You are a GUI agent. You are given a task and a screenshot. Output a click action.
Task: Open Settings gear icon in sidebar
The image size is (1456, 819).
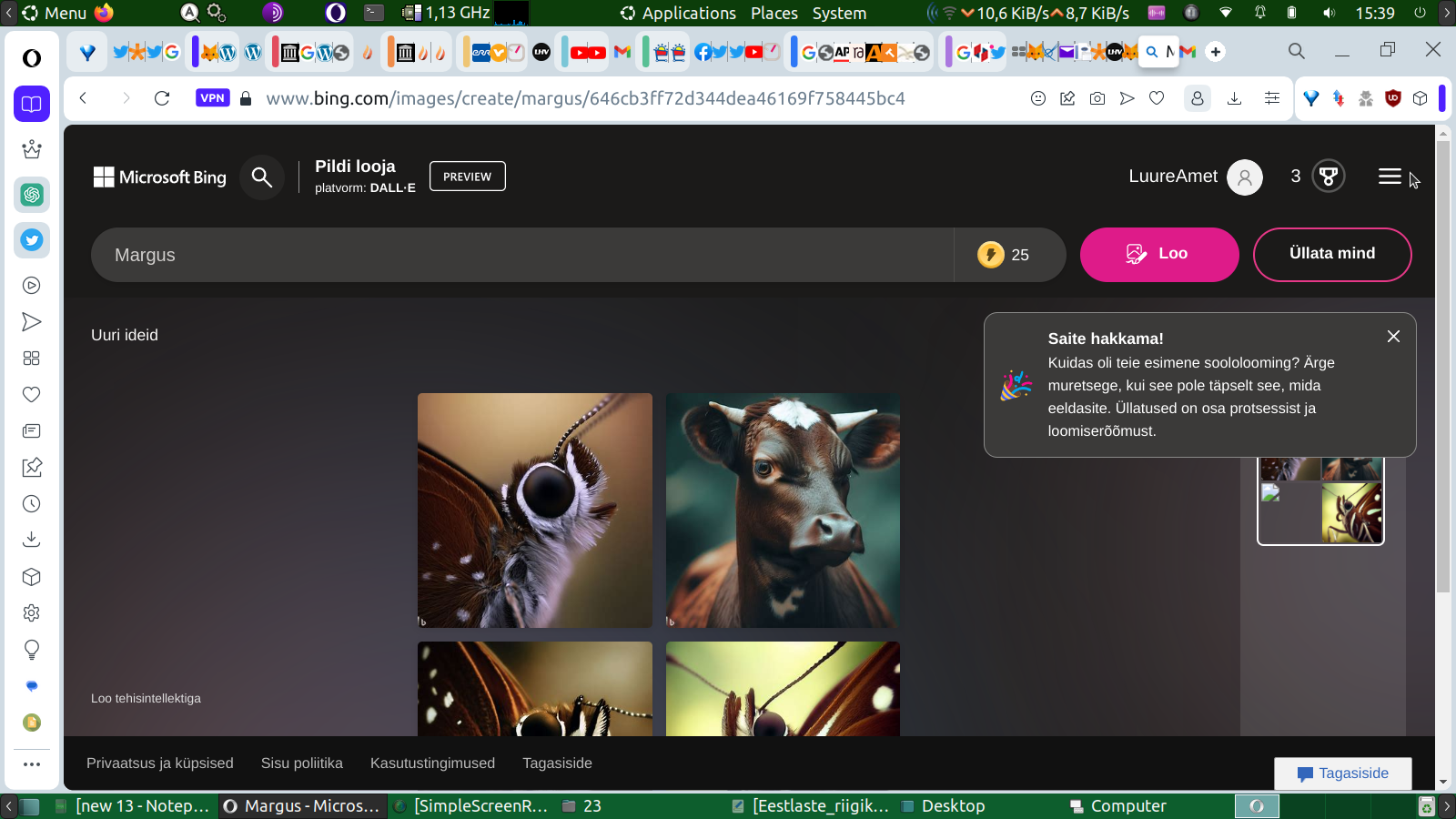(32, 613)
